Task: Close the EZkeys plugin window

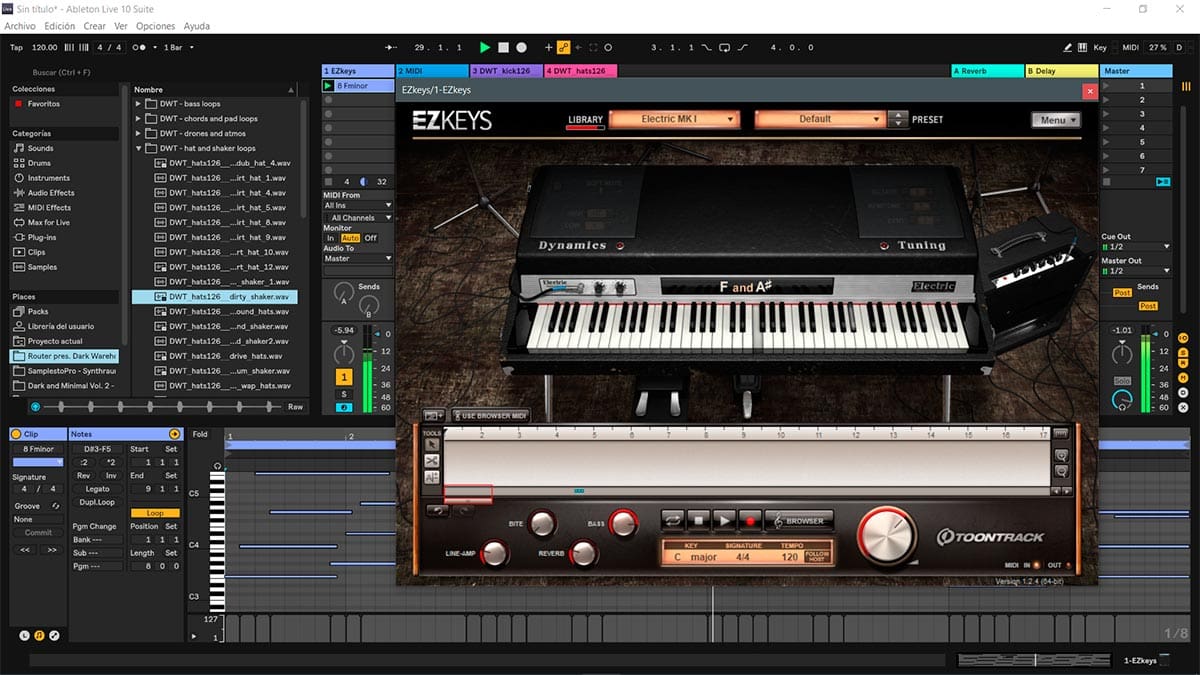Action: [1090, 90]
